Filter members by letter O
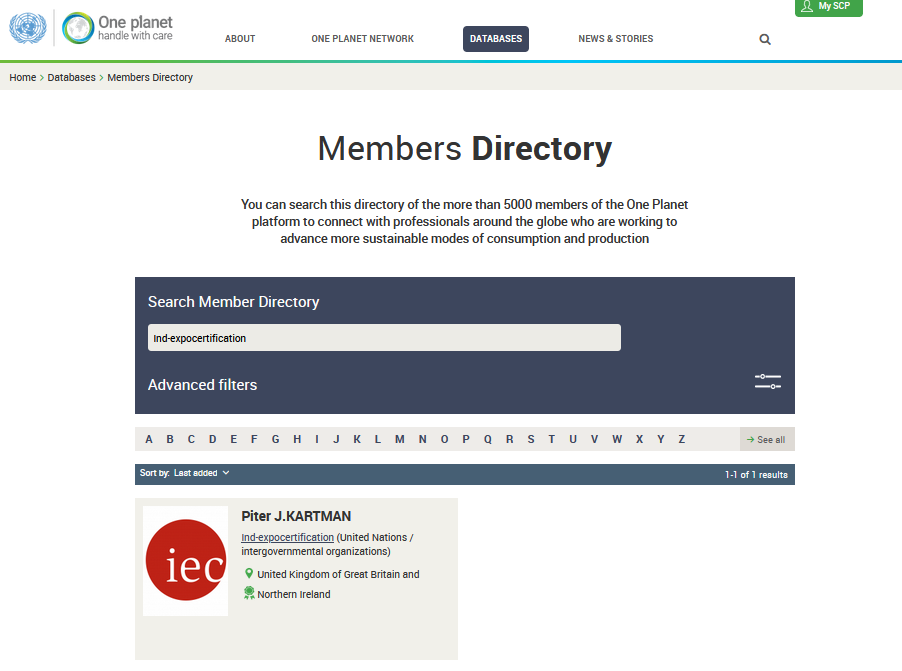This screenshot has width=902, height=671. click(x=444, y=439)
